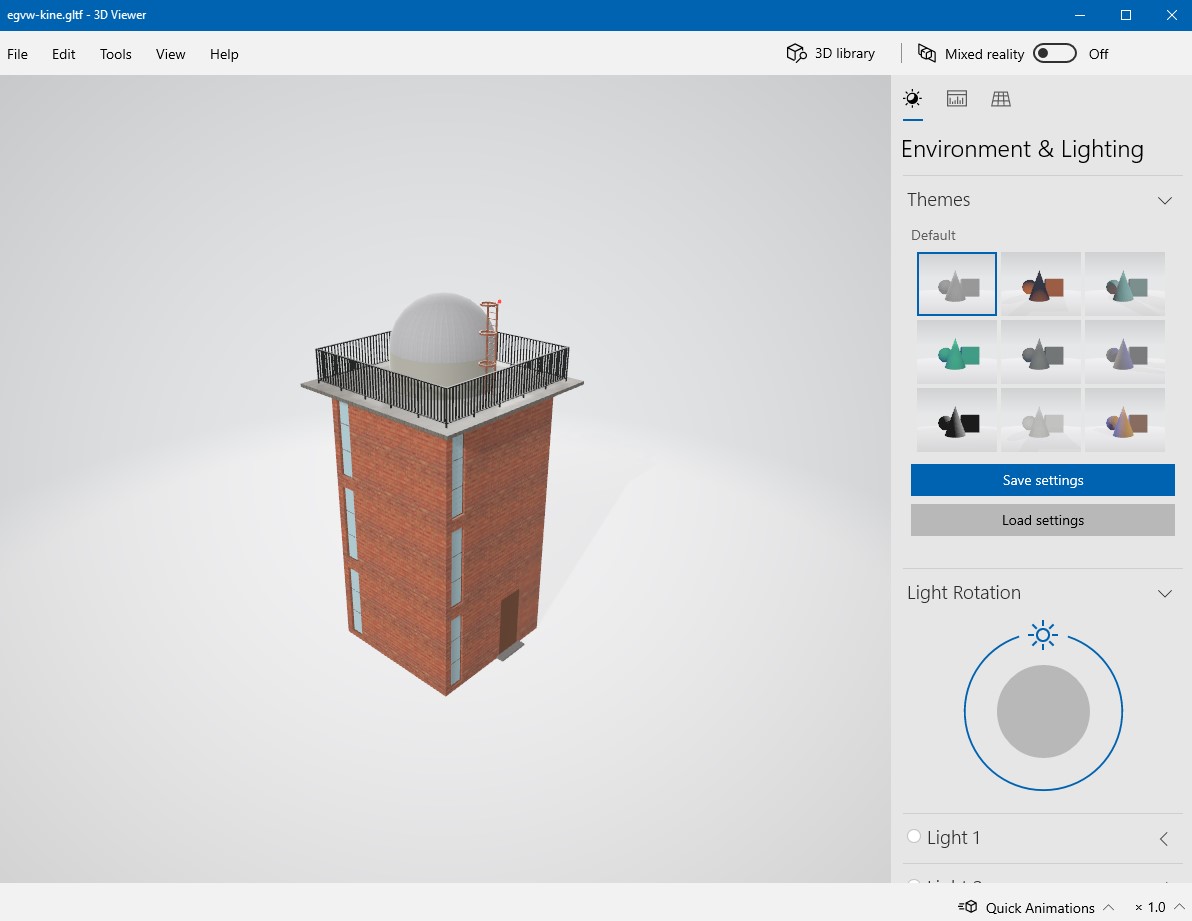Expand the Quick Animations menu arrow
This screenshot has height=921, width=1192.
[1108, 907]
